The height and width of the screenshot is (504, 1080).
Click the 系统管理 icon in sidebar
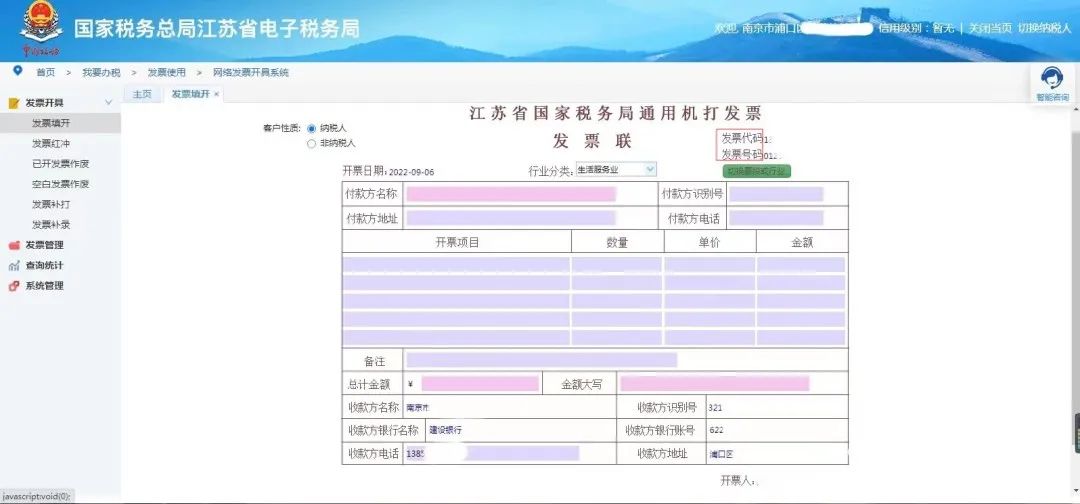(13, 286)
